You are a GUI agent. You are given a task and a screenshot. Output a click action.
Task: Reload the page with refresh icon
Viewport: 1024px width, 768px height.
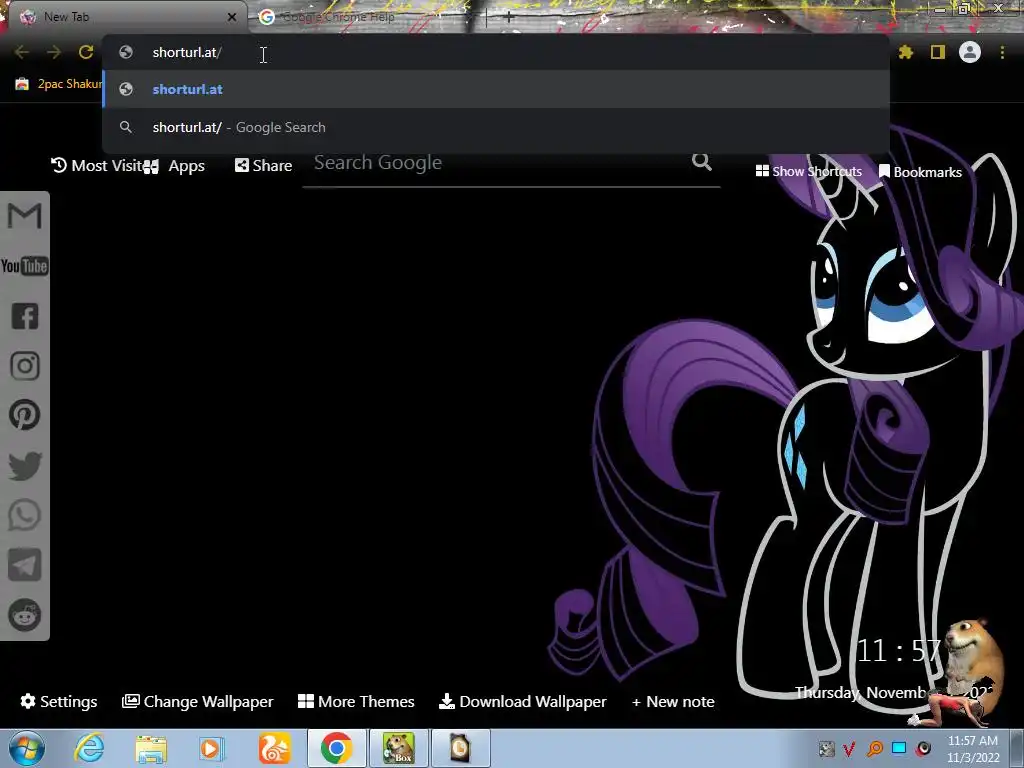click(x=86, y=52)
